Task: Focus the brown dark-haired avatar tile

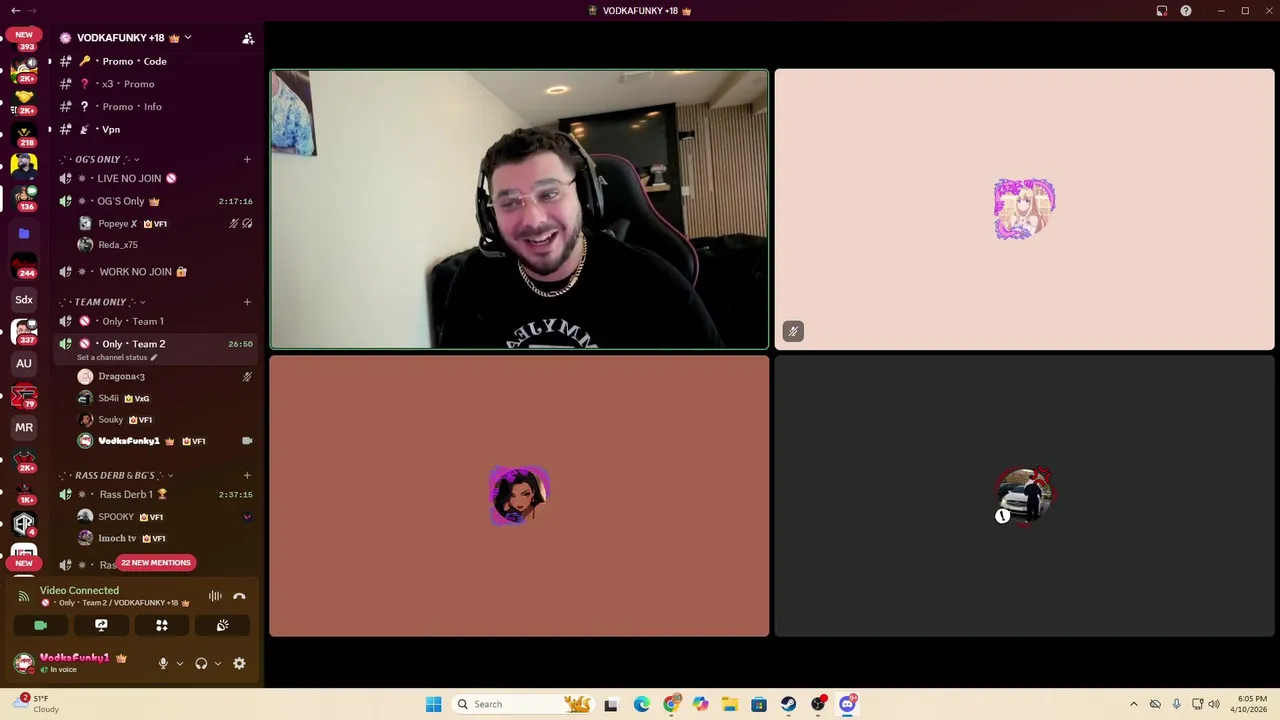Action: [519, 496]
